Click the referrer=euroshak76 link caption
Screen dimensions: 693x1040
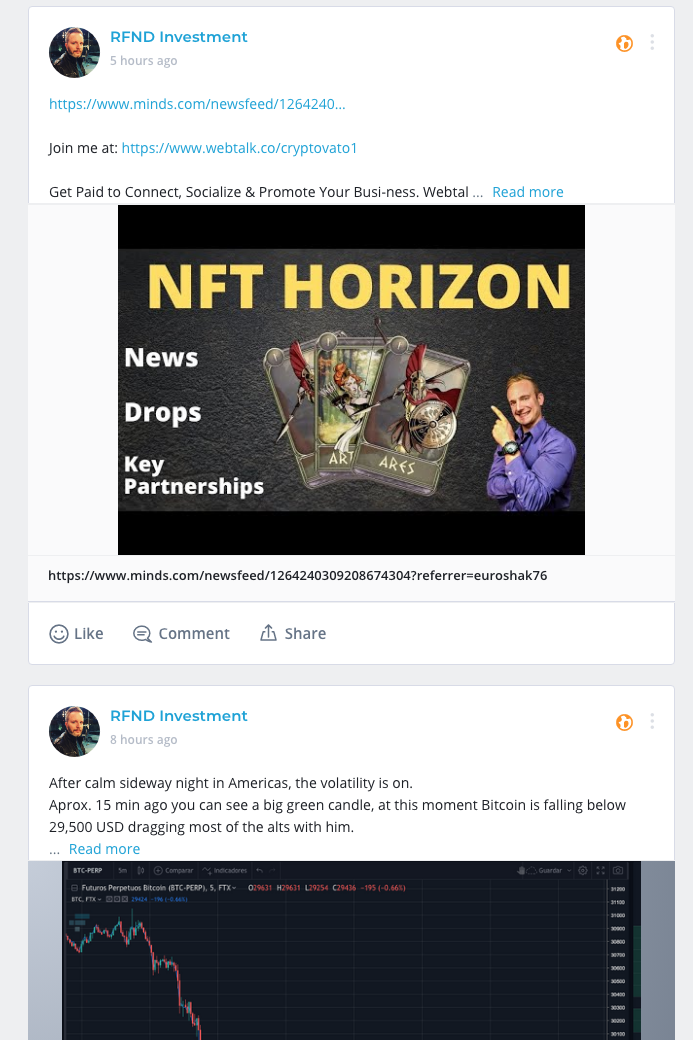[298, 576]
